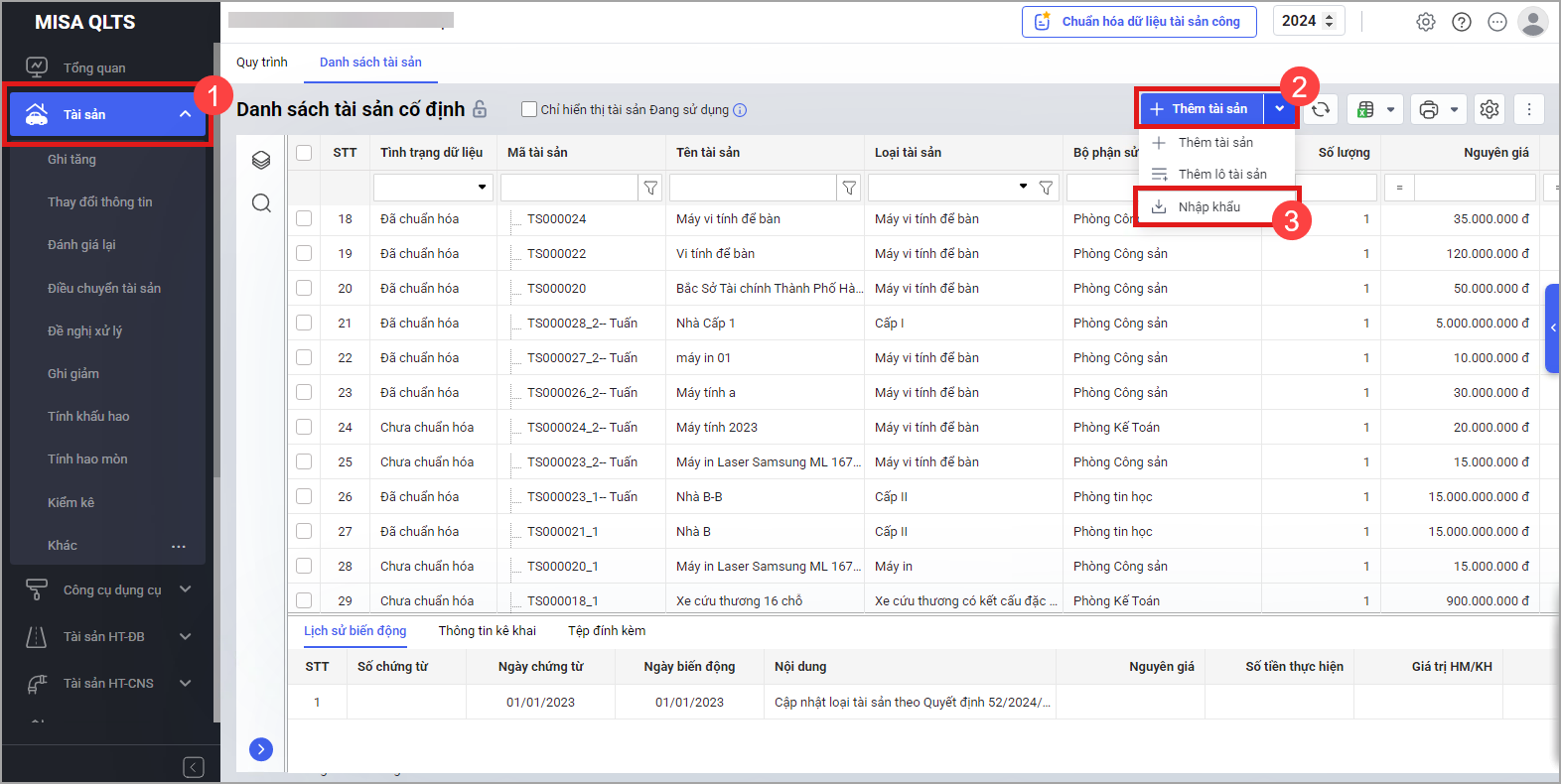Tick the checkbox for row TS000024
The width and height of the screenshot is (1561, 784).
tap(304, 218)
